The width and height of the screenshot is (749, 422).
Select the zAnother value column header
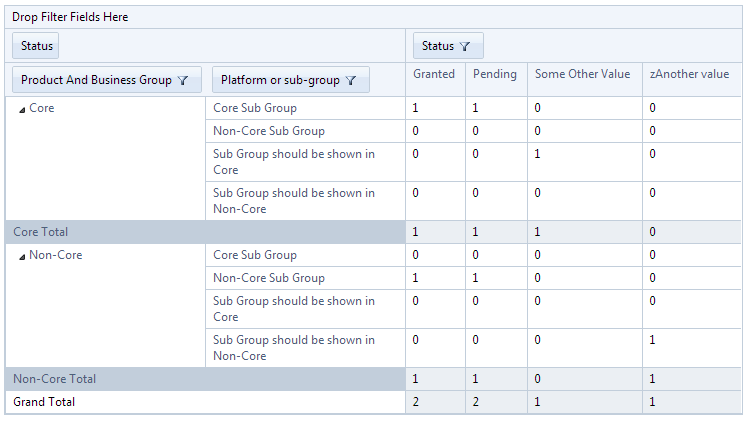point(691,74)
